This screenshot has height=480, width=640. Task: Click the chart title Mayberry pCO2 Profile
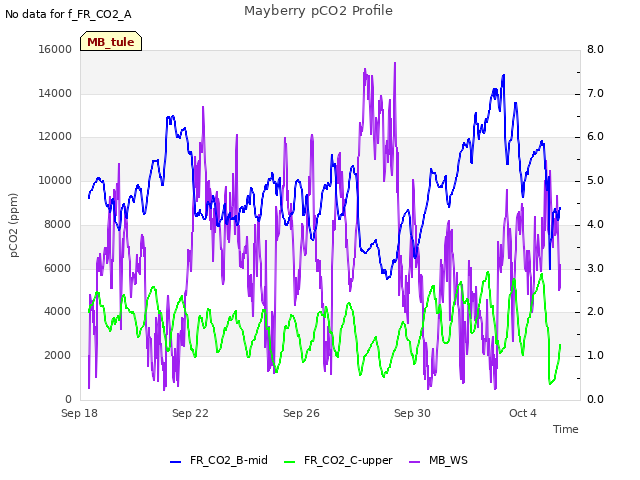point(318,11)
